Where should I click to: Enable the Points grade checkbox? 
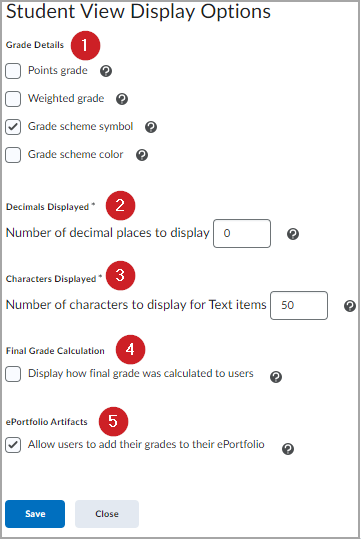click(13, 71)
